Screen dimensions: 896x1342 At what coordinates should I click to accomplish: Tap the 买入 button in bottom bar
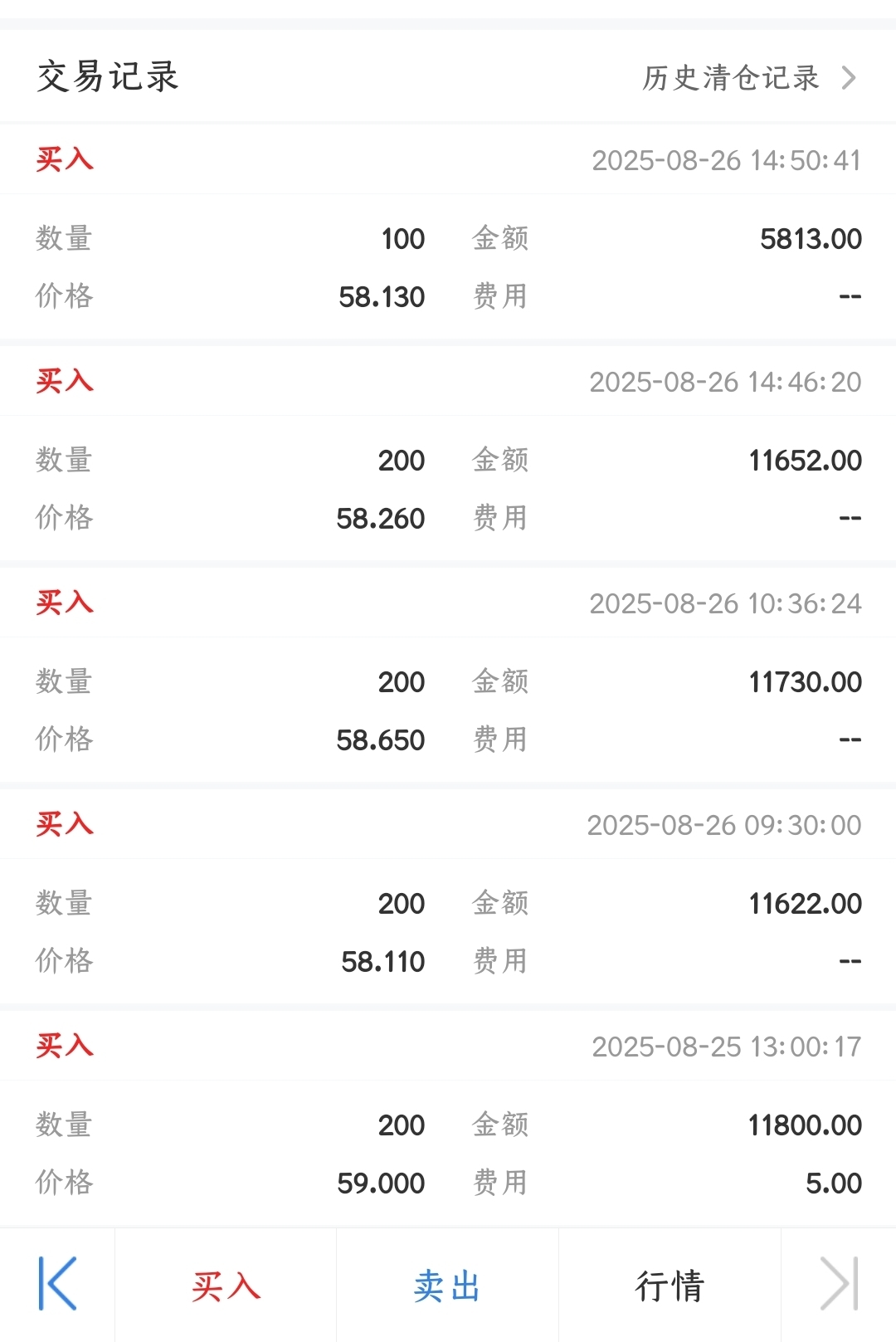(x=226, y=1286)
